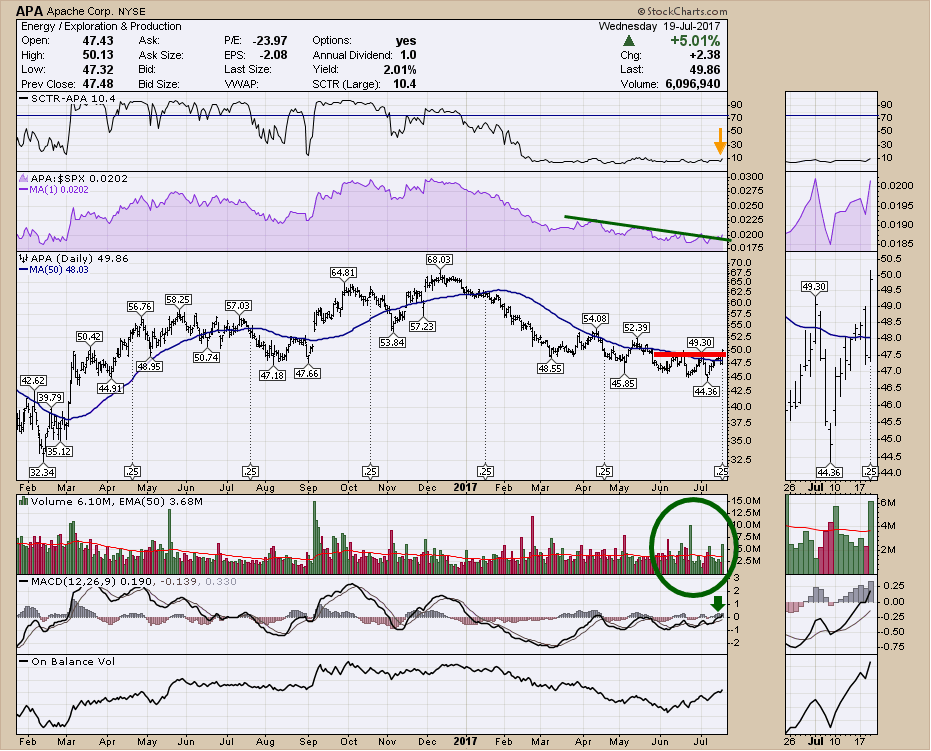Click the On Balance Vol legend label
This screenshot has height=751, width=931.
[x=67, y=661]
